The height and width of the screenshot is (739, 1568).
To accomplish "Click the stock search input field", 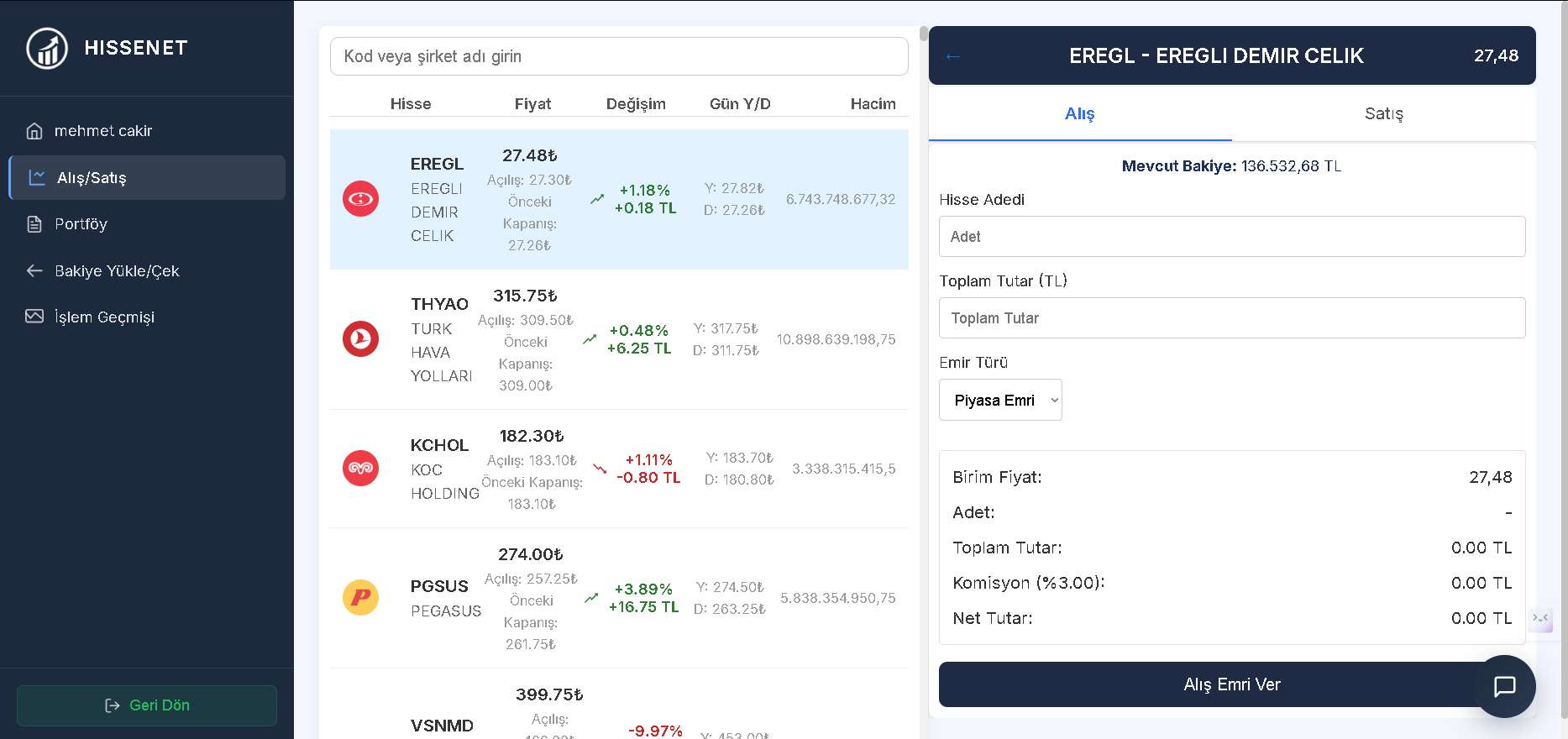I will pos(619,56).
